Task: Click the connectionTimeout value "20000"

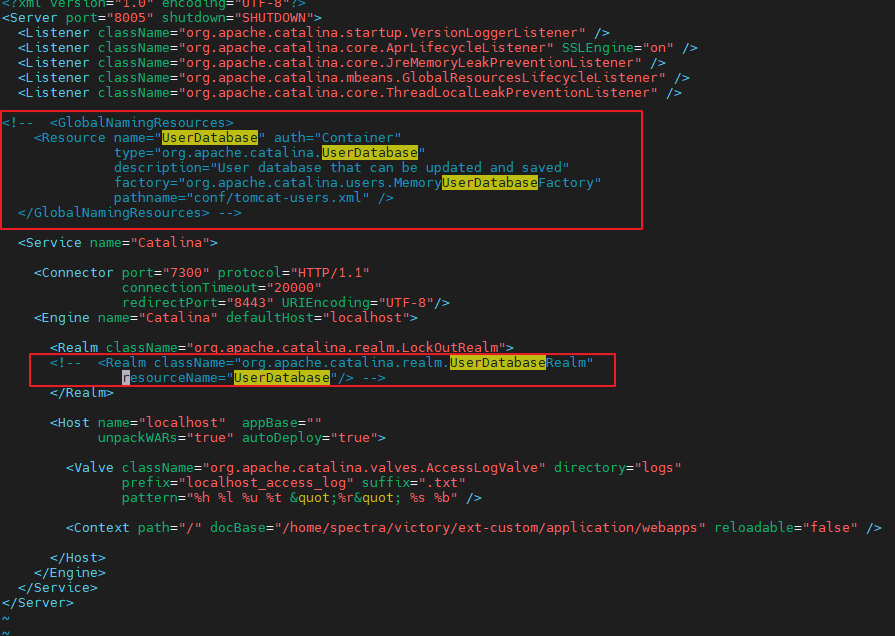Action: coord(294,288)
